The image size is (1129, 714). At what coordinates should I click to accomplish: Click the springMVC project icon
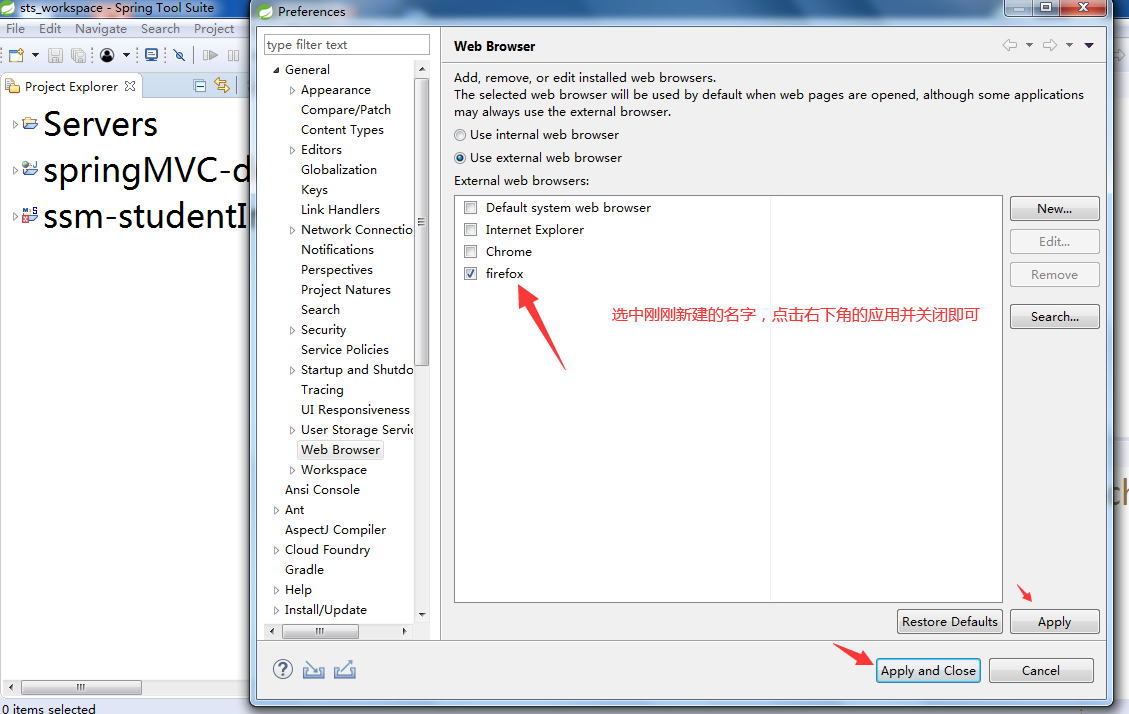coord(30,168)
